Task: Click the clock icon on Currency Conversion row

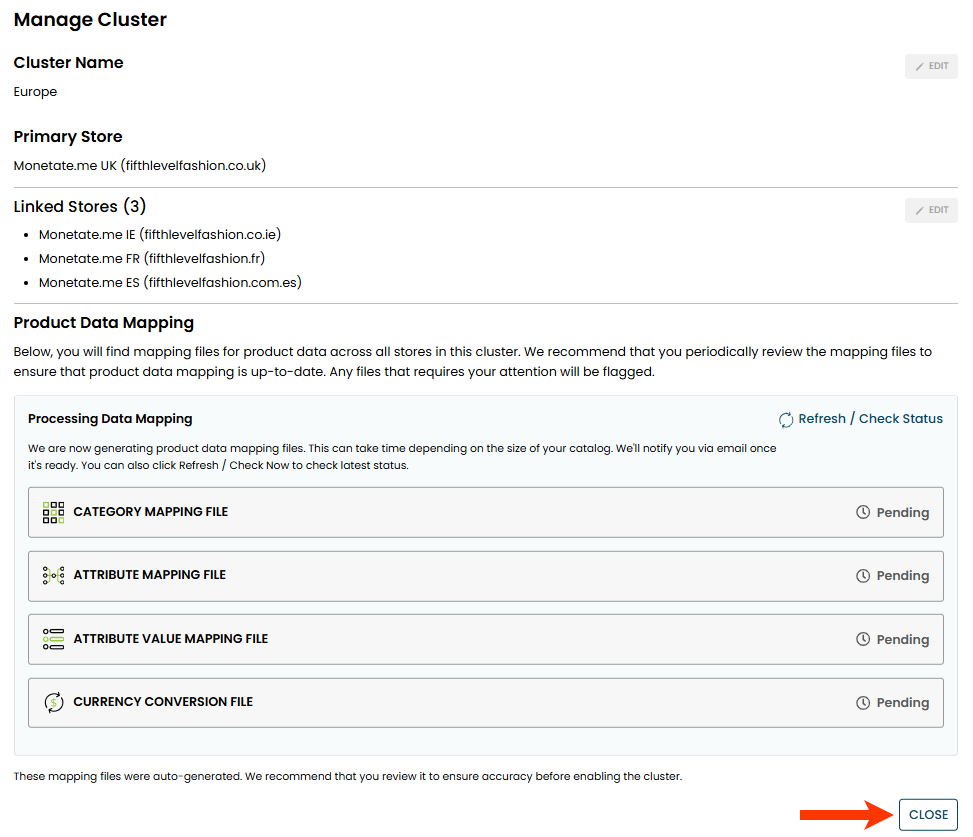Action: click(863, 703)
